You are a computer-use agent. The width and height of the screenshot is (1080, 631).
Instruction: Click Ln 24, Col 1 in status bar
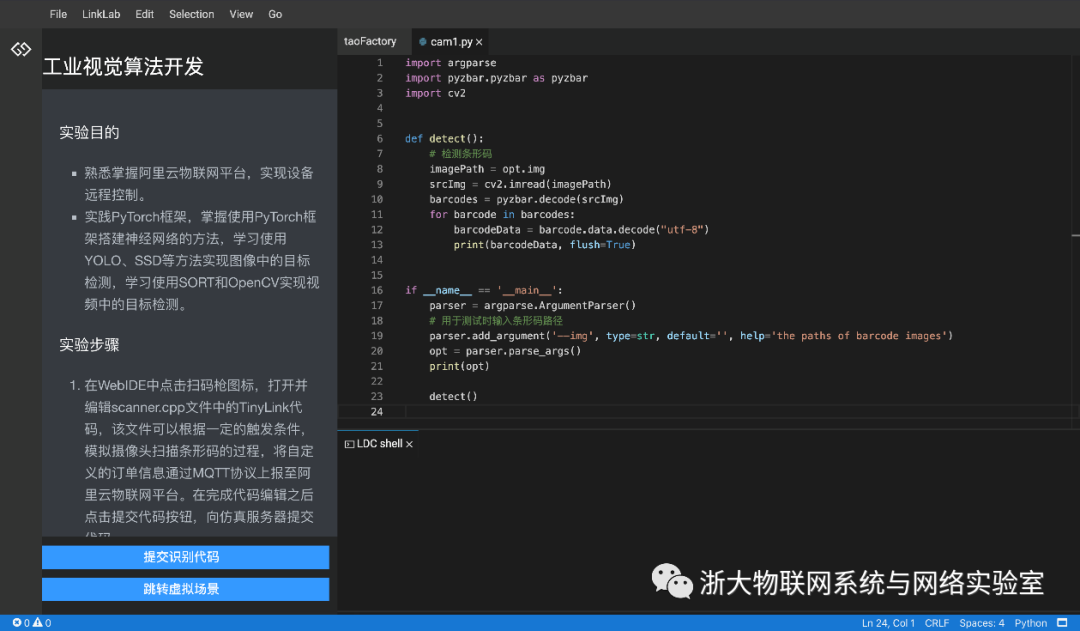(x=889, y=623)
